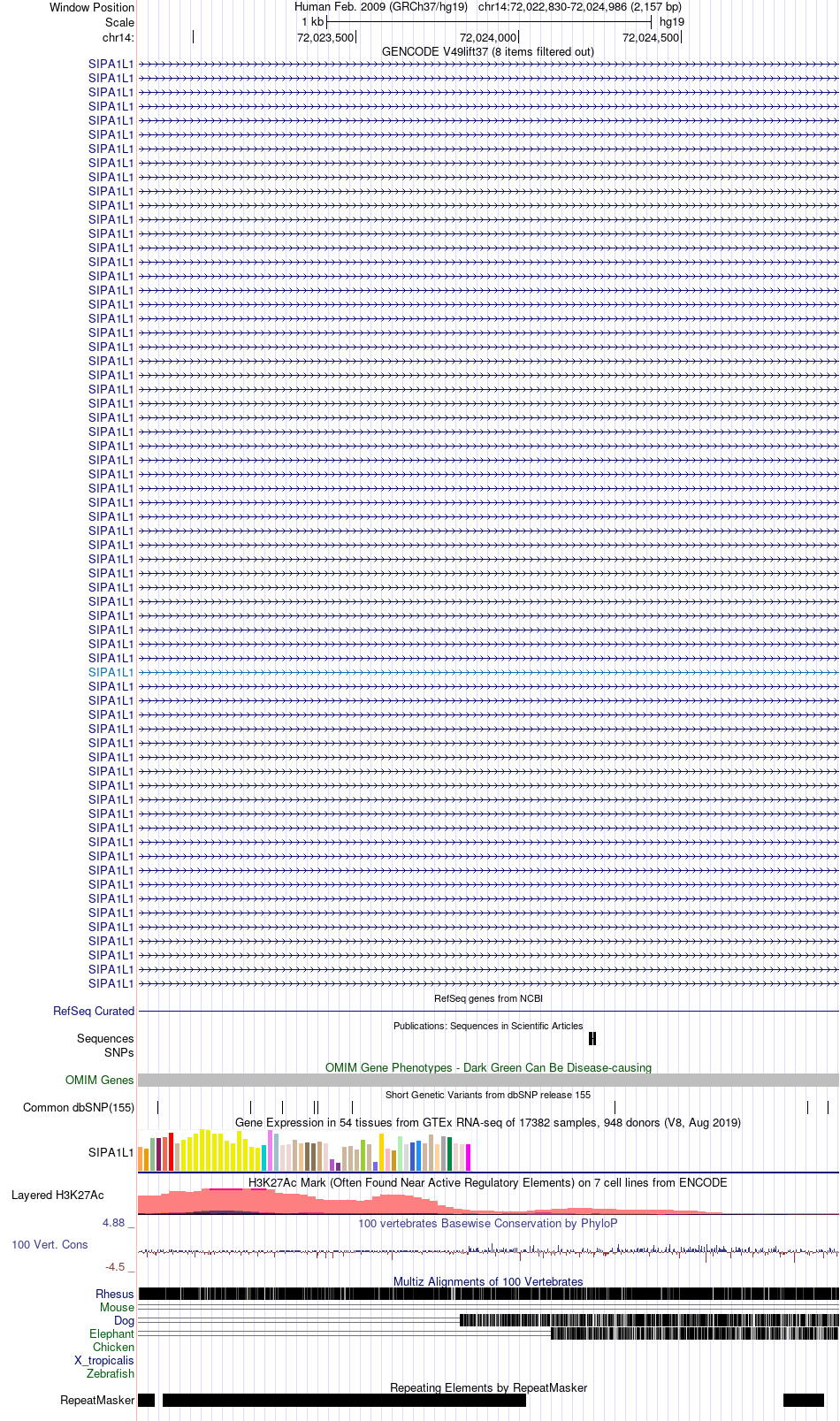Select the gray OMIM Genes bar
This screenshot has height=1421, width=840.
[488, 1080]
